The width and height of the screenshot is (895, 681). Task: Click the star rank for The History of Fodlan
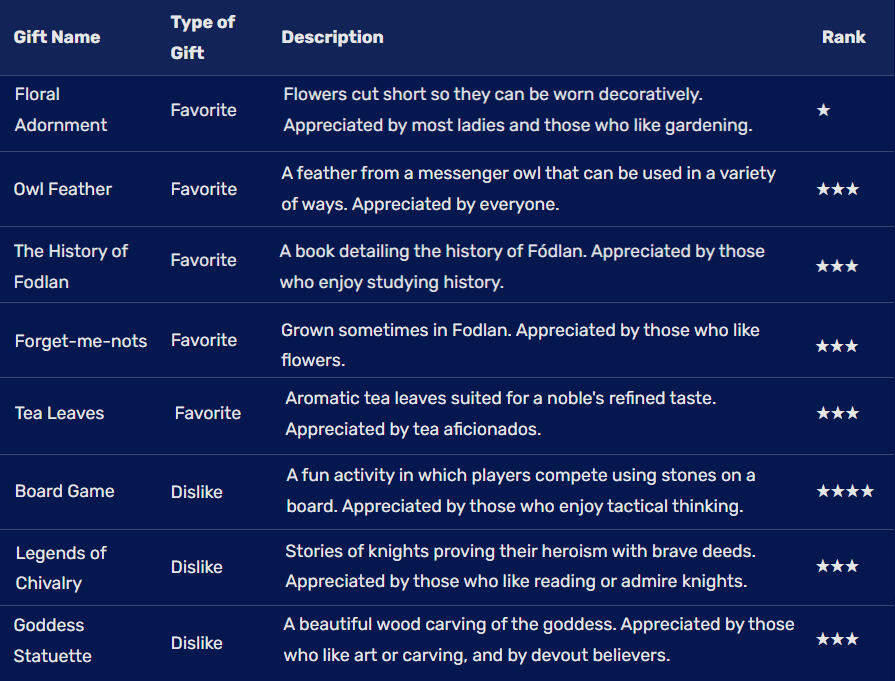tap(837, 266)
